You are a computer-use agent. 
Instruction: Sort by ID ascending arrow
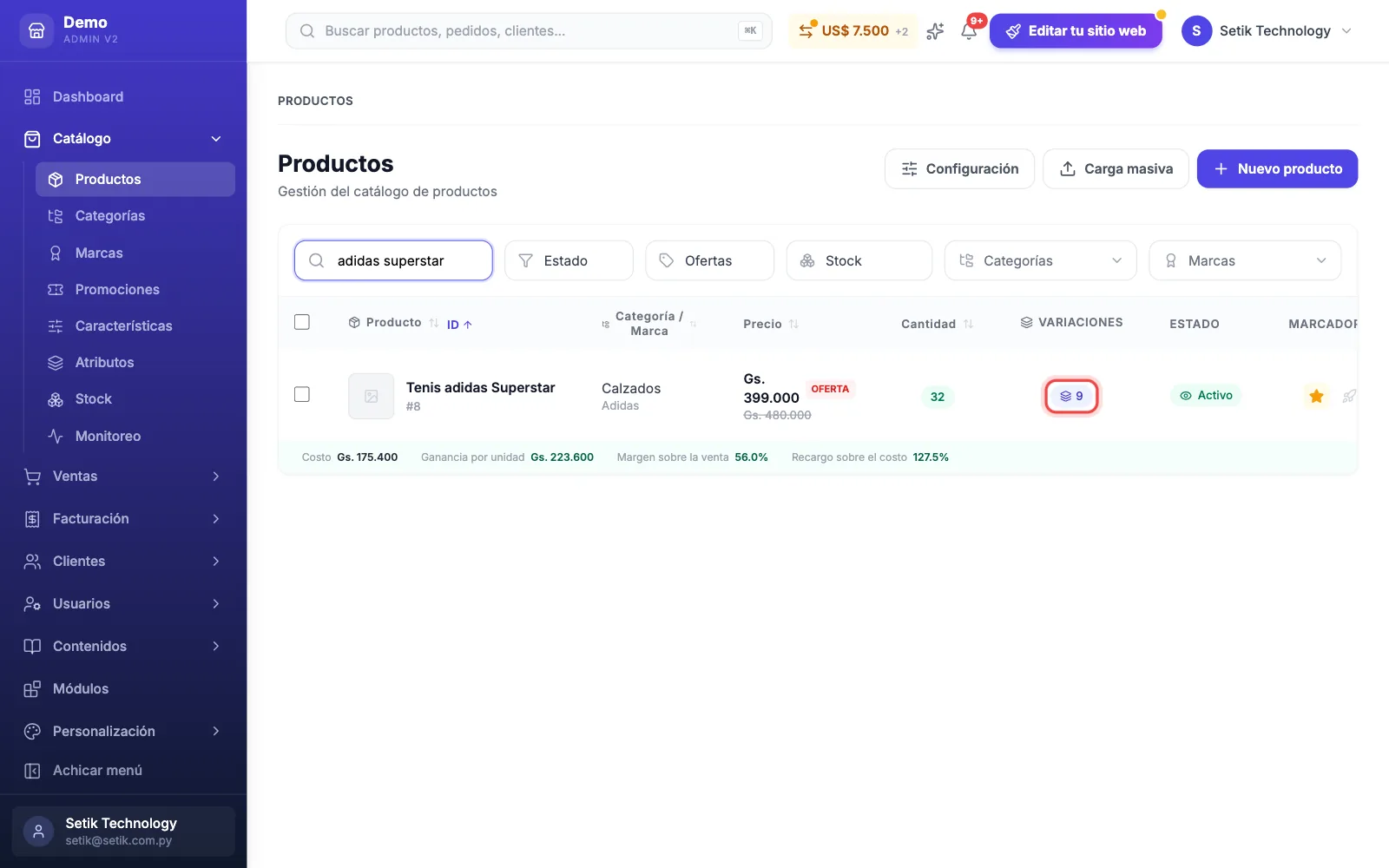point(467,325)
